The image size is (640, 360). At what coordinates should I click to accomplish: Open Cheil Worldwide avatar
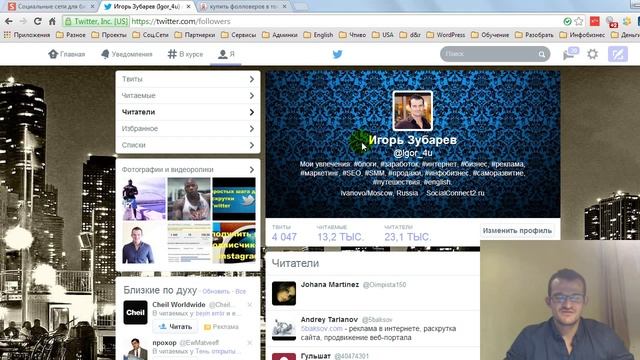coord(135,312)
